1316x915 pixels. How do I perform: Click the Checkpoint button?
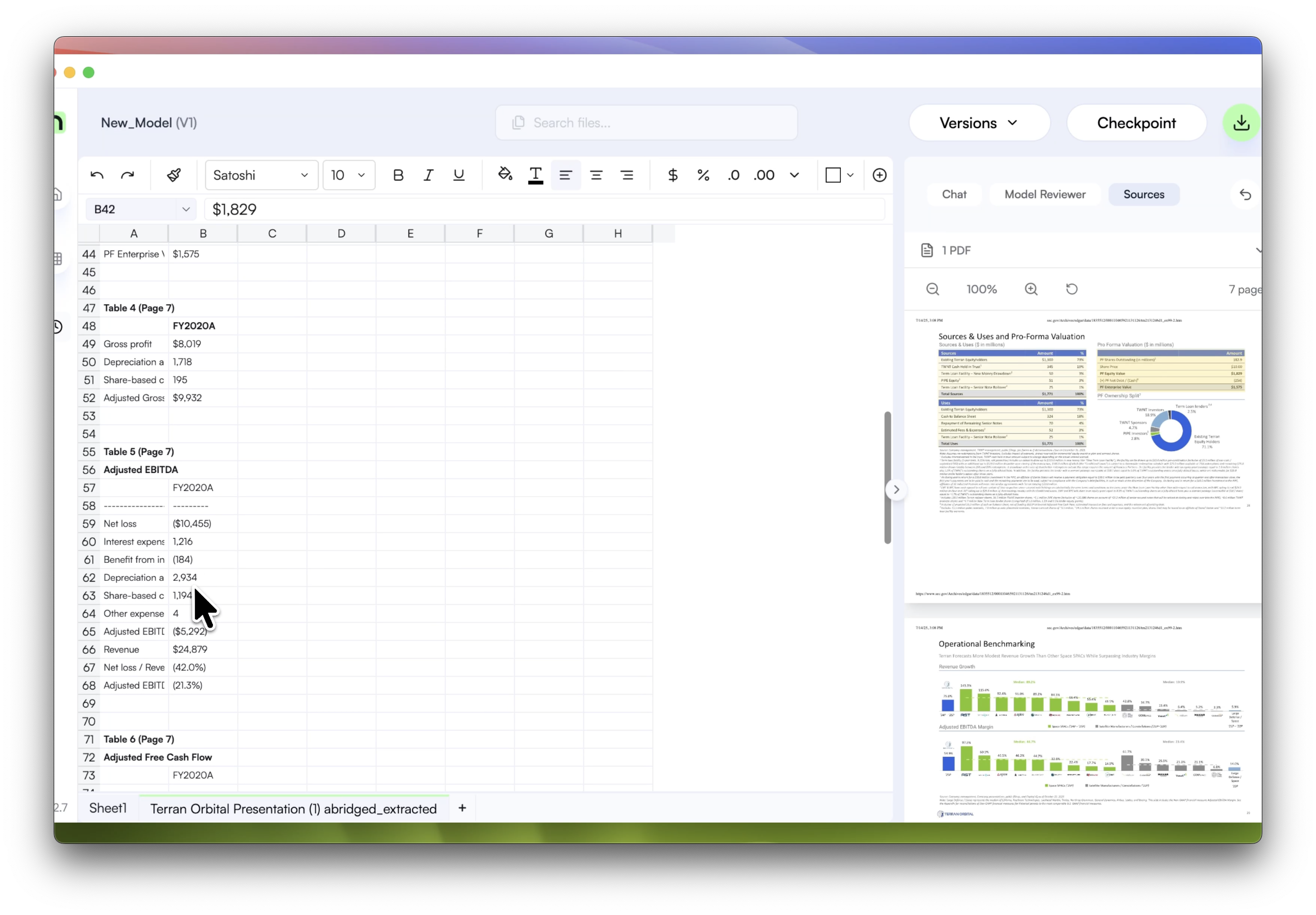click(x=1136, y=123)
